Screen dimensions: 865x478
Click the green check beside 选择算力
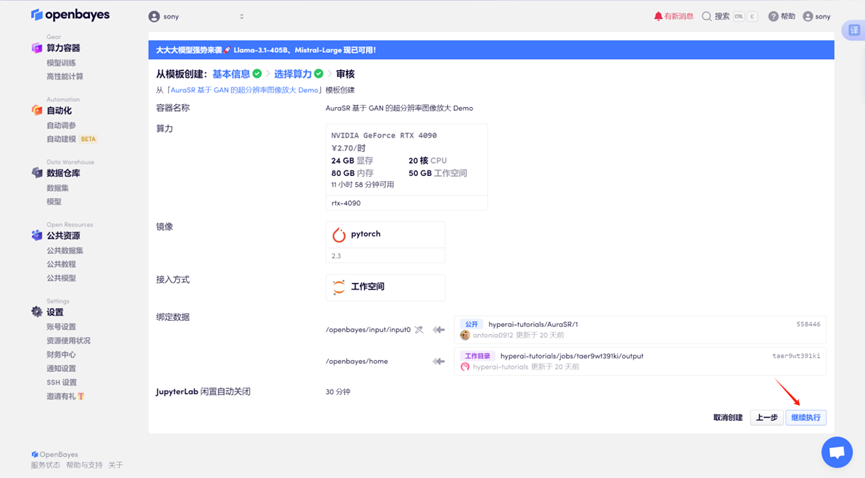pos(318,73)
